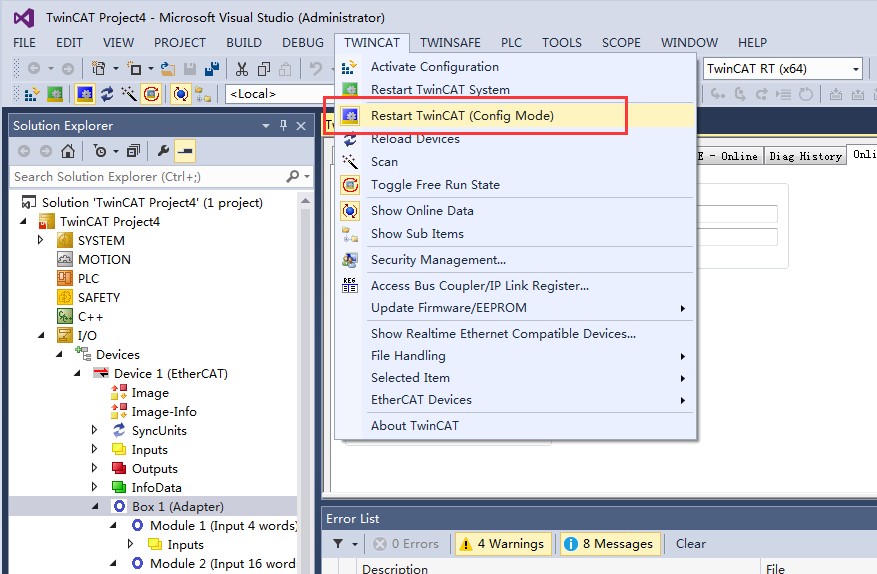Click Solution Explorer Properties wrench icon
Screen dimensions: 877x574
(x=163, y=151)
